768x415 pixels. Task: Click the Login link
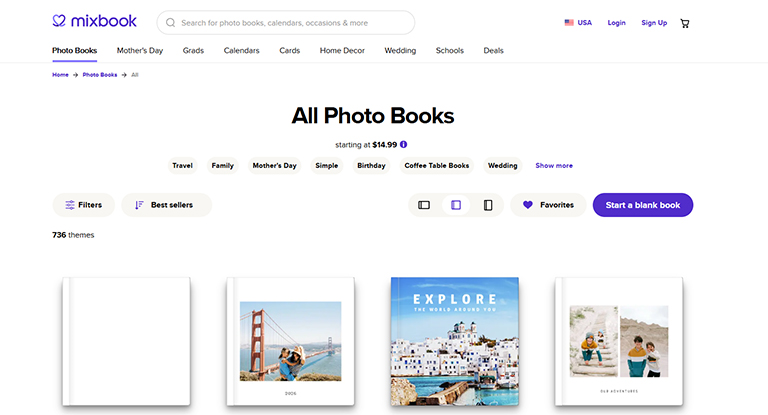(x=616, y=22)
